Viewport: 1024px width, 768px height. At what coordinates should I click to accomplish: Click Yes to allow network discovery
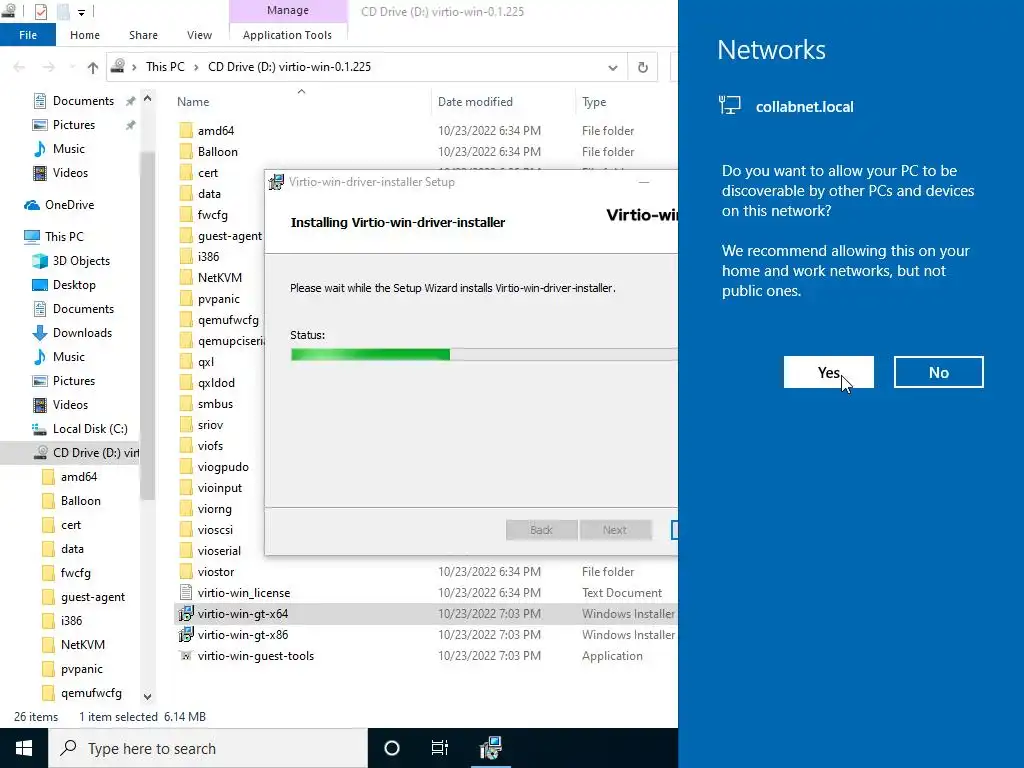point(828,372)
